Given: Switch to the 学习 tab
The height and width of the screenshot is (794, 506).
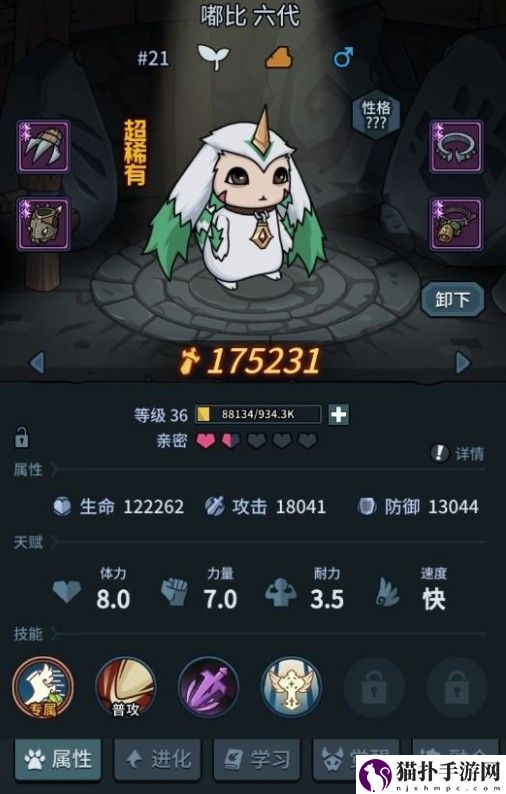Looking at the screenshot, I should [257, 759].
